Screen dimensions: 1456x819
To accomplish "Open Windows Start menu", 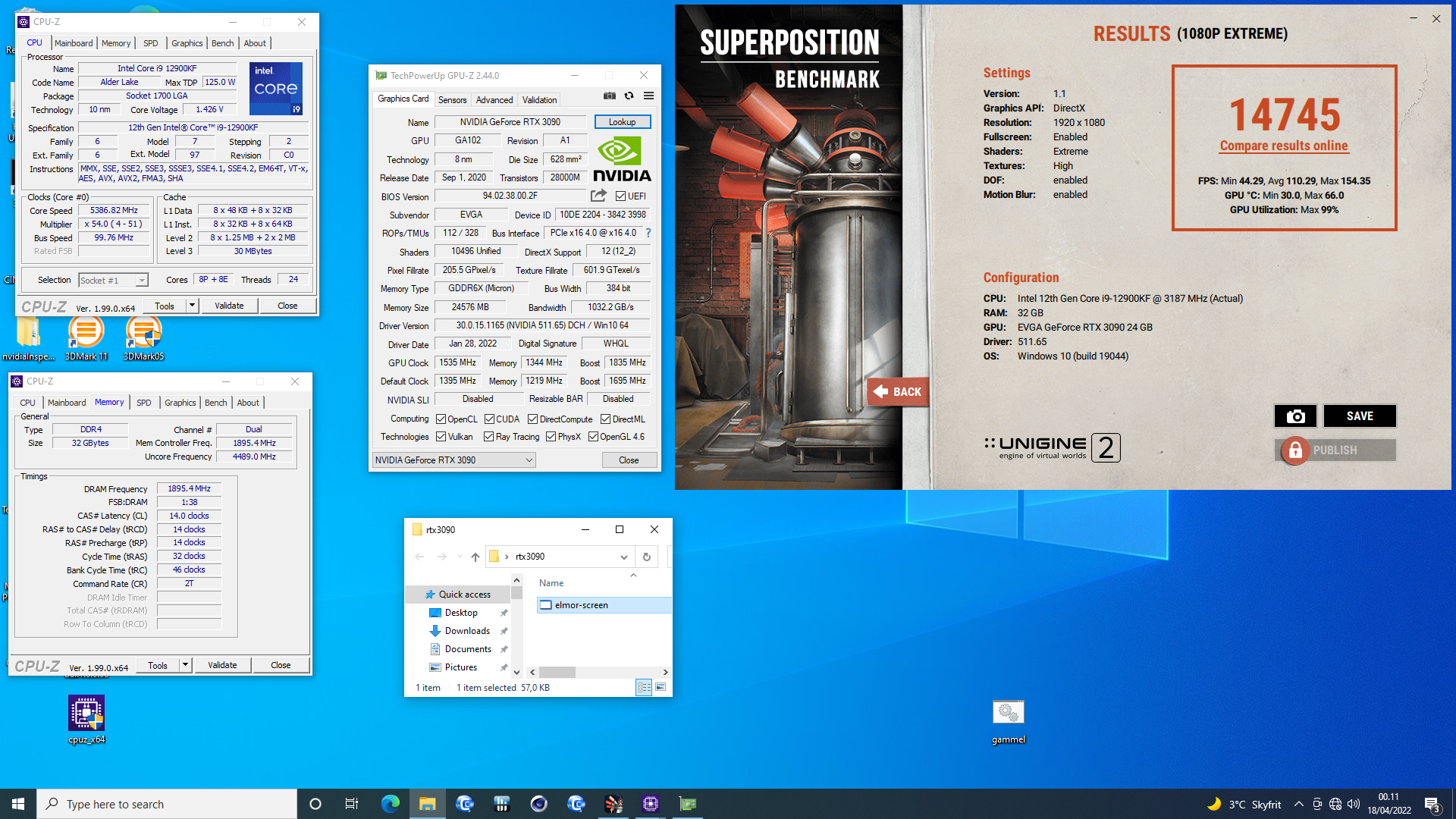I will tap(18, 804).
